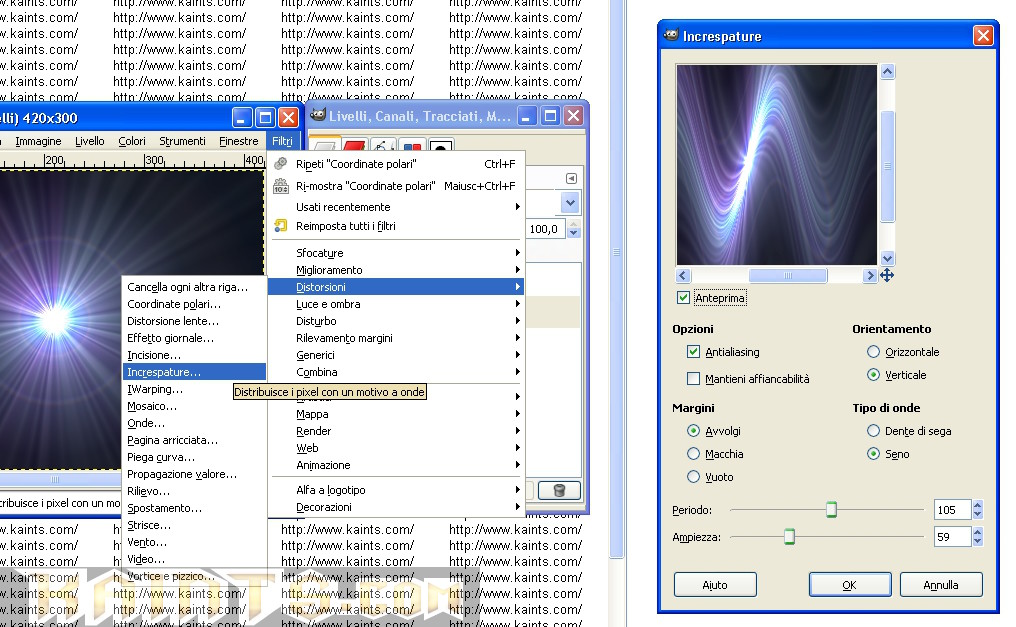Screen dimensions: 1016x627
Task: Expand the Miglioramento submenu
Action: (396, 269)
